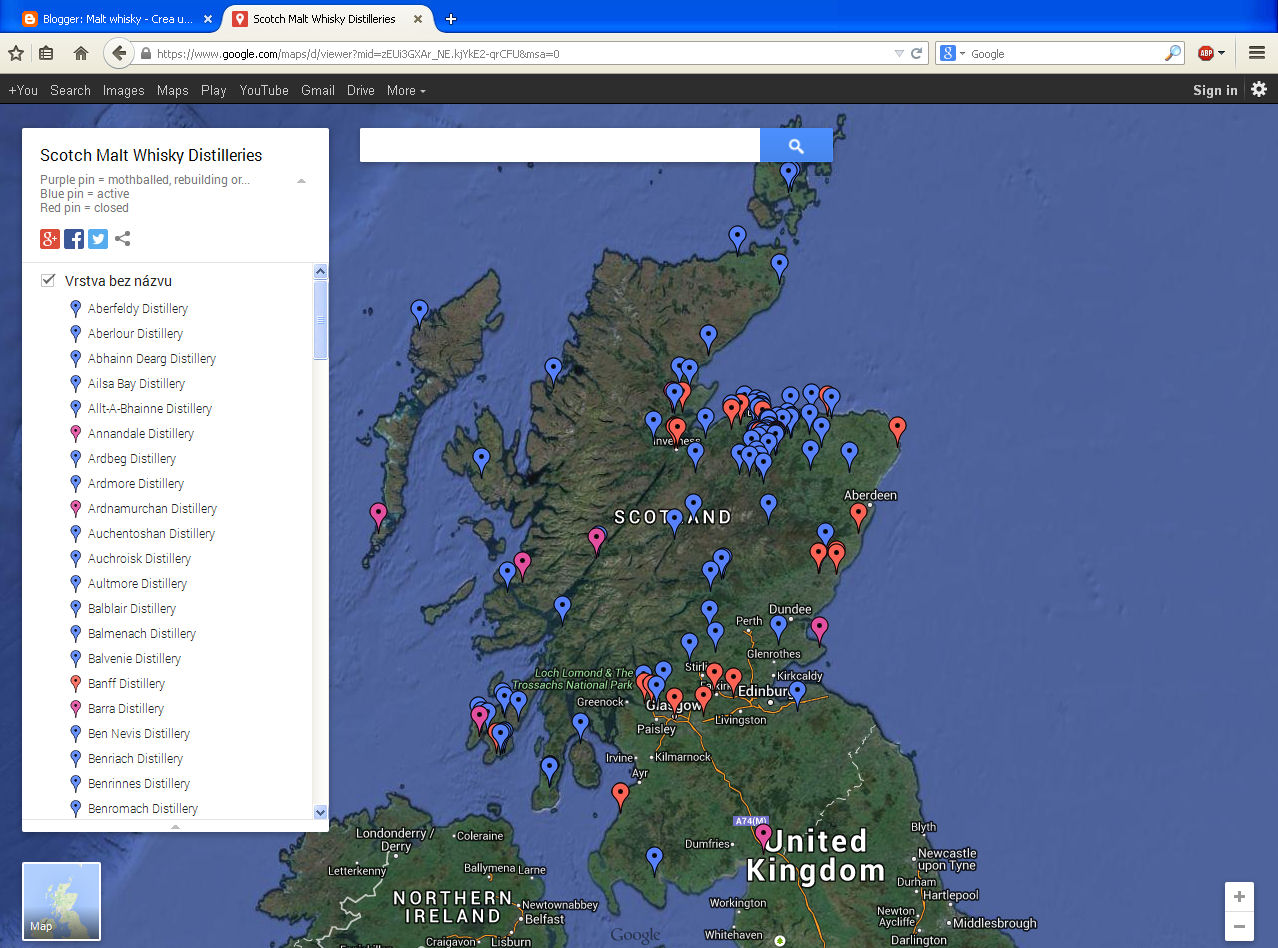Share map on Google Plus

coord(50,239)
